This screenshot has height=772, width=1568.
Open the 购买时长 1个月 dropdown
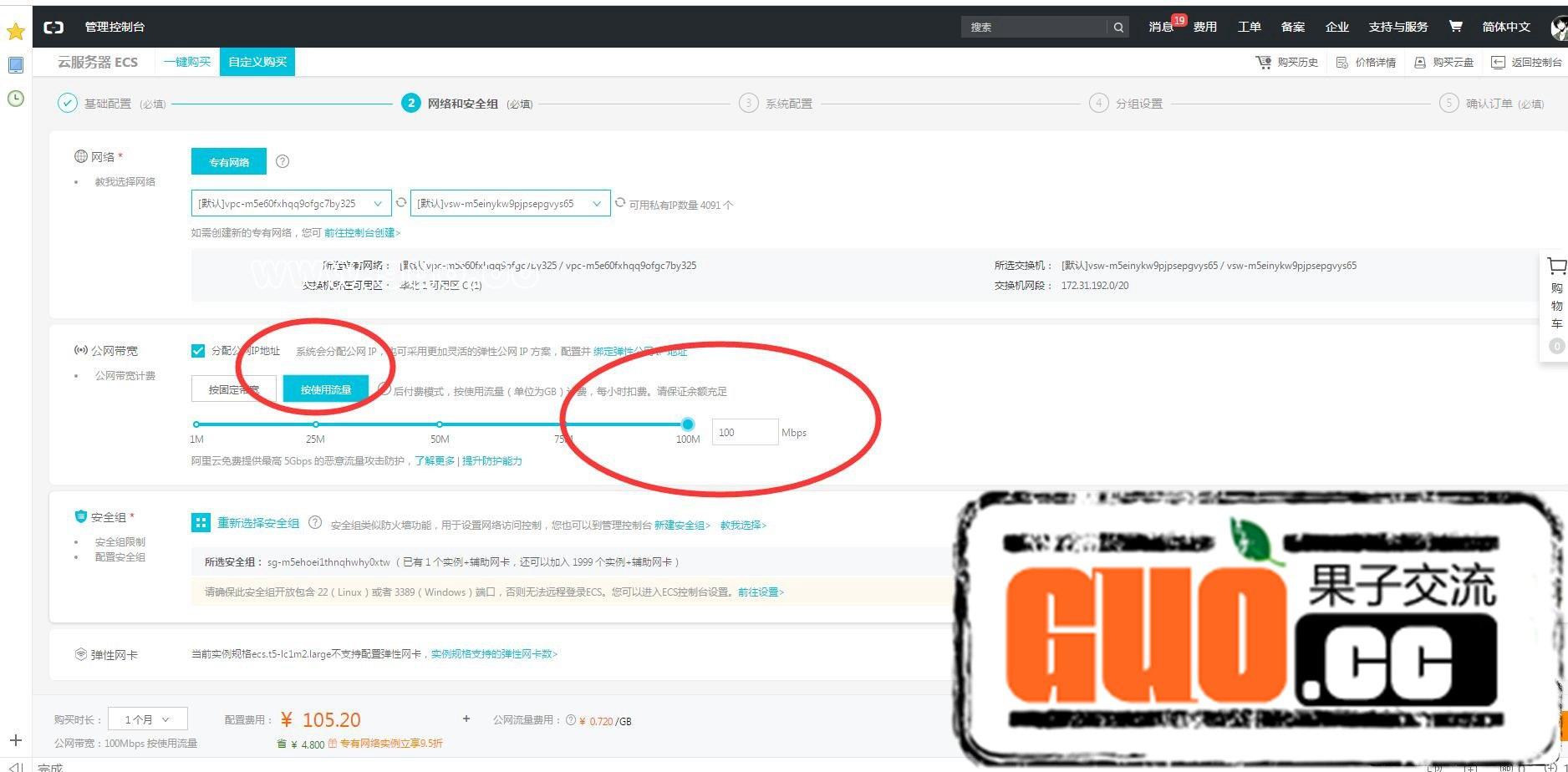point(148,719)
